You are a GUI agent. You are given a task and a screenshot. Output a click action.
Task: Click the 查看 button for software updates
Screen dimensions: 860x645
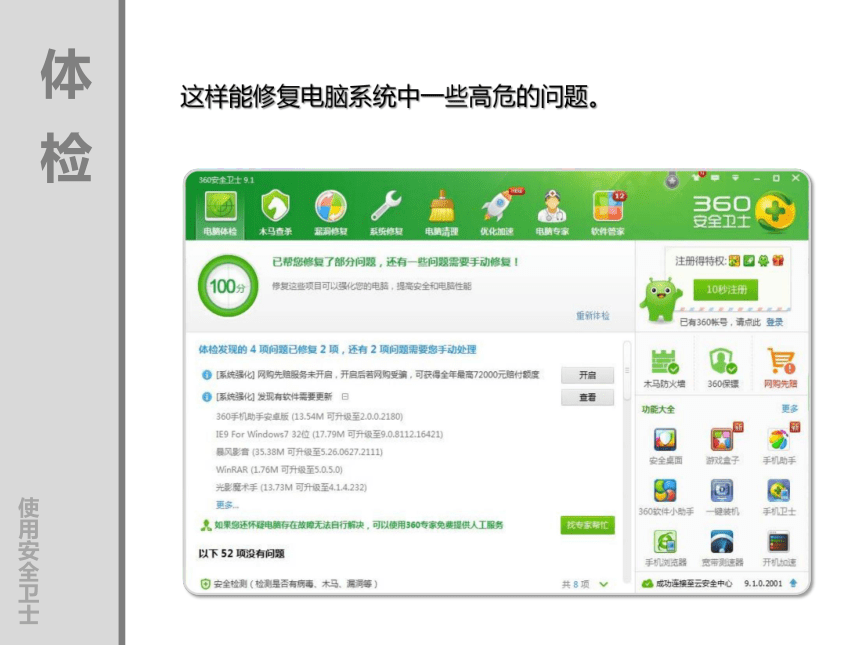click(587, 397)
